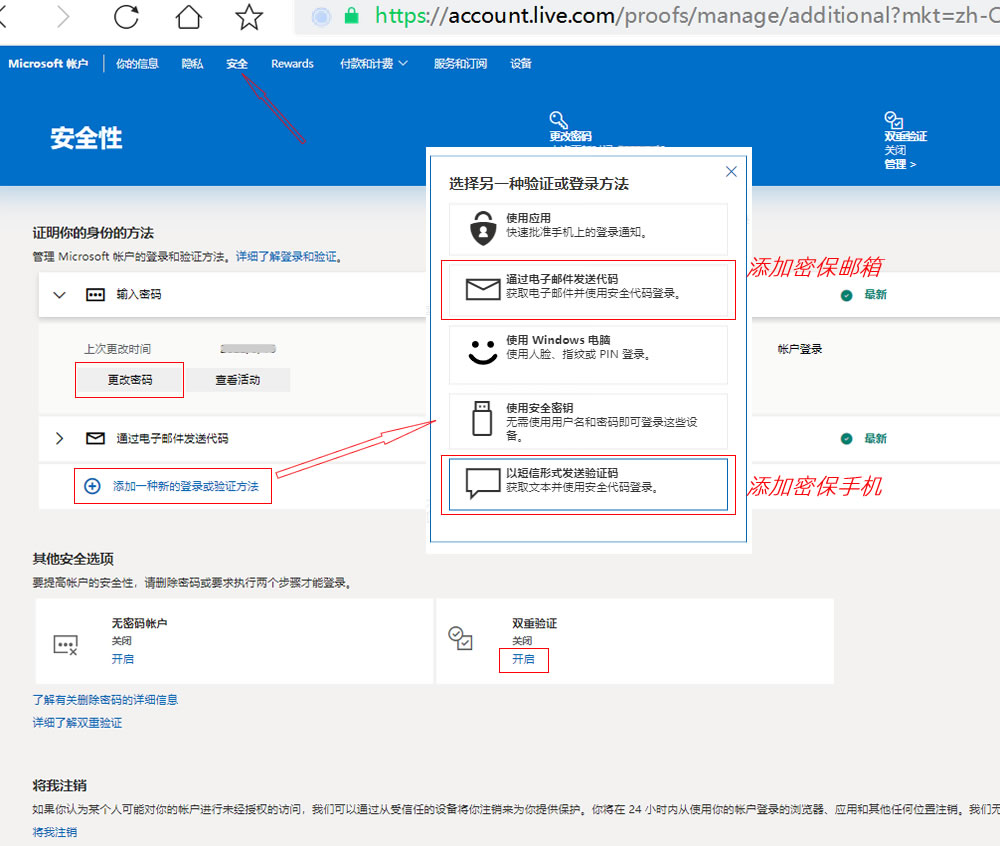Image resolution: width=1000 pixels, height=846 pixels.
Task: Click the 双重验证 card icon
Action: (x=460, y=638)
